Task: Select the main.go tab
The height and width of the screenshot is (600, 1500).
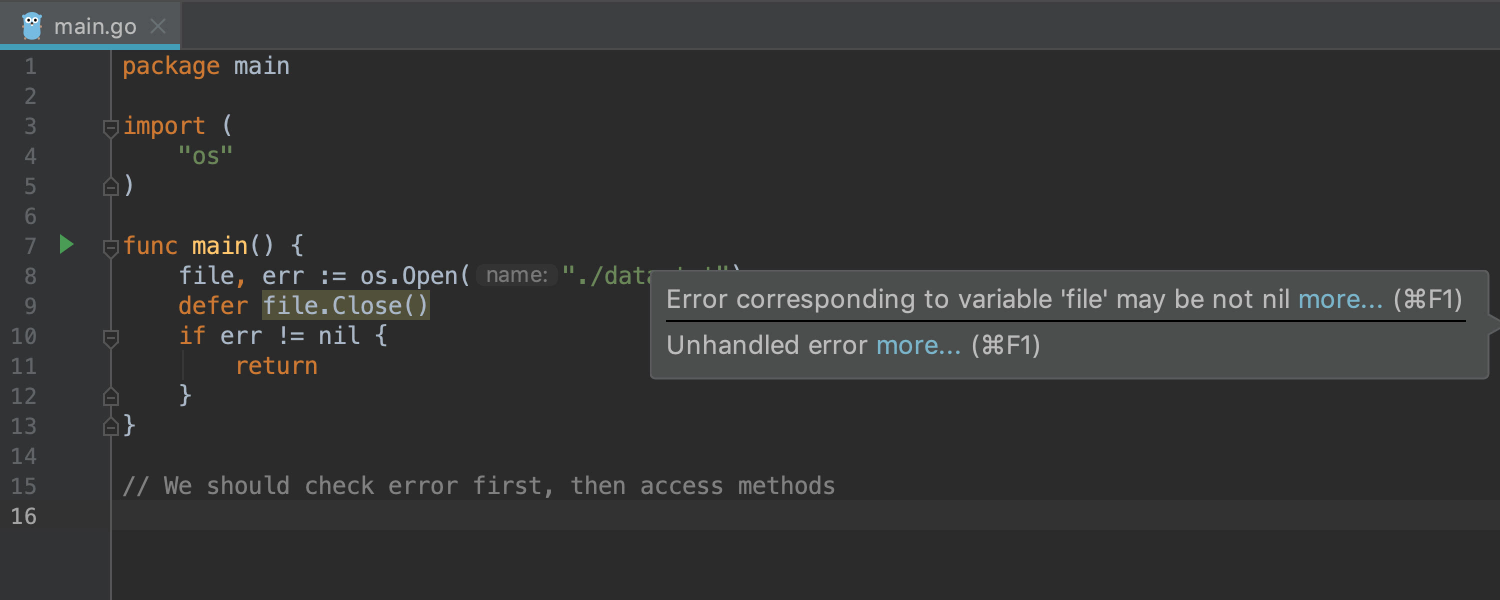Action: pyautogui.click(x=94, y=26)
